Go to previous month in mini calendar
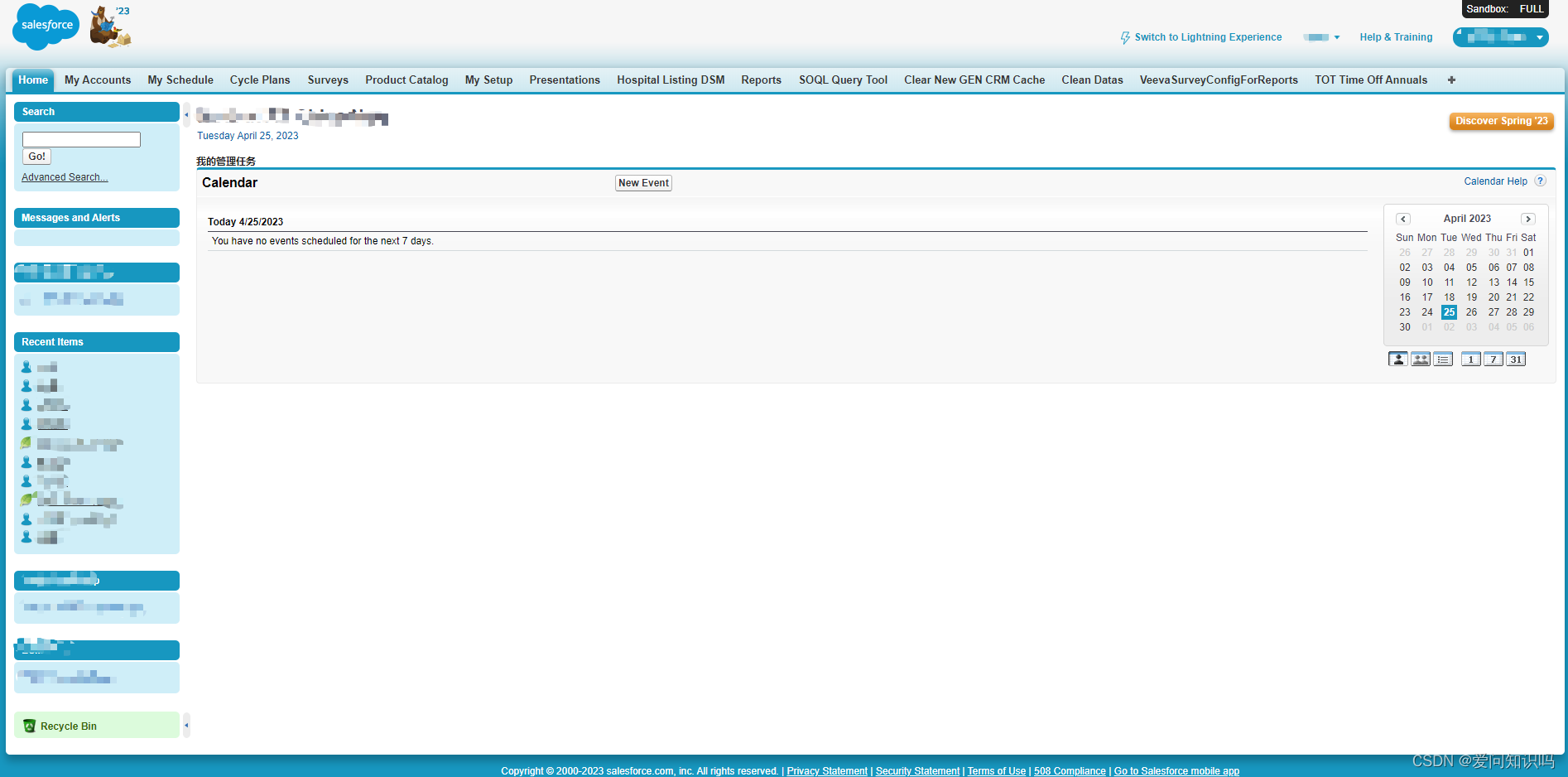Image resolution: width=1568 pixels, height=777 pixels. pos(1403,219)
